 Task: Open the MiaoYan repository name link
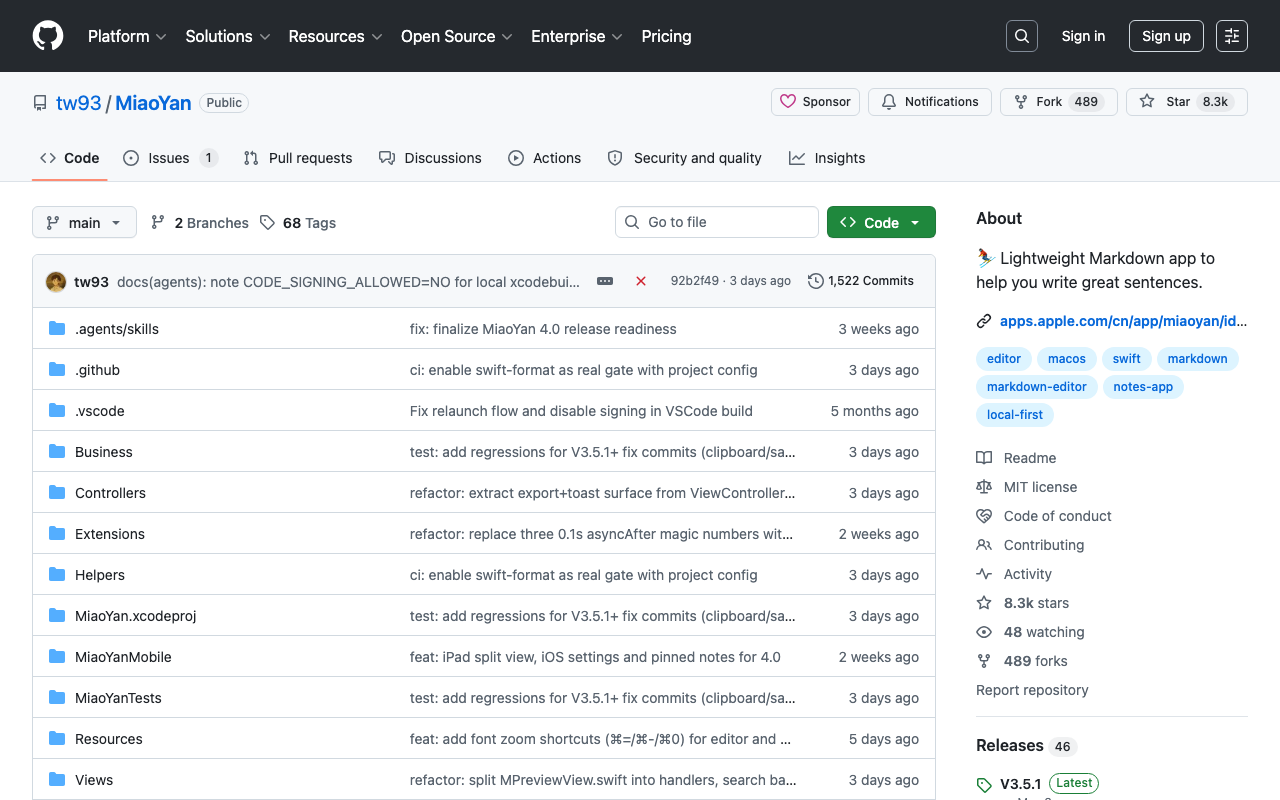point(153,103)
